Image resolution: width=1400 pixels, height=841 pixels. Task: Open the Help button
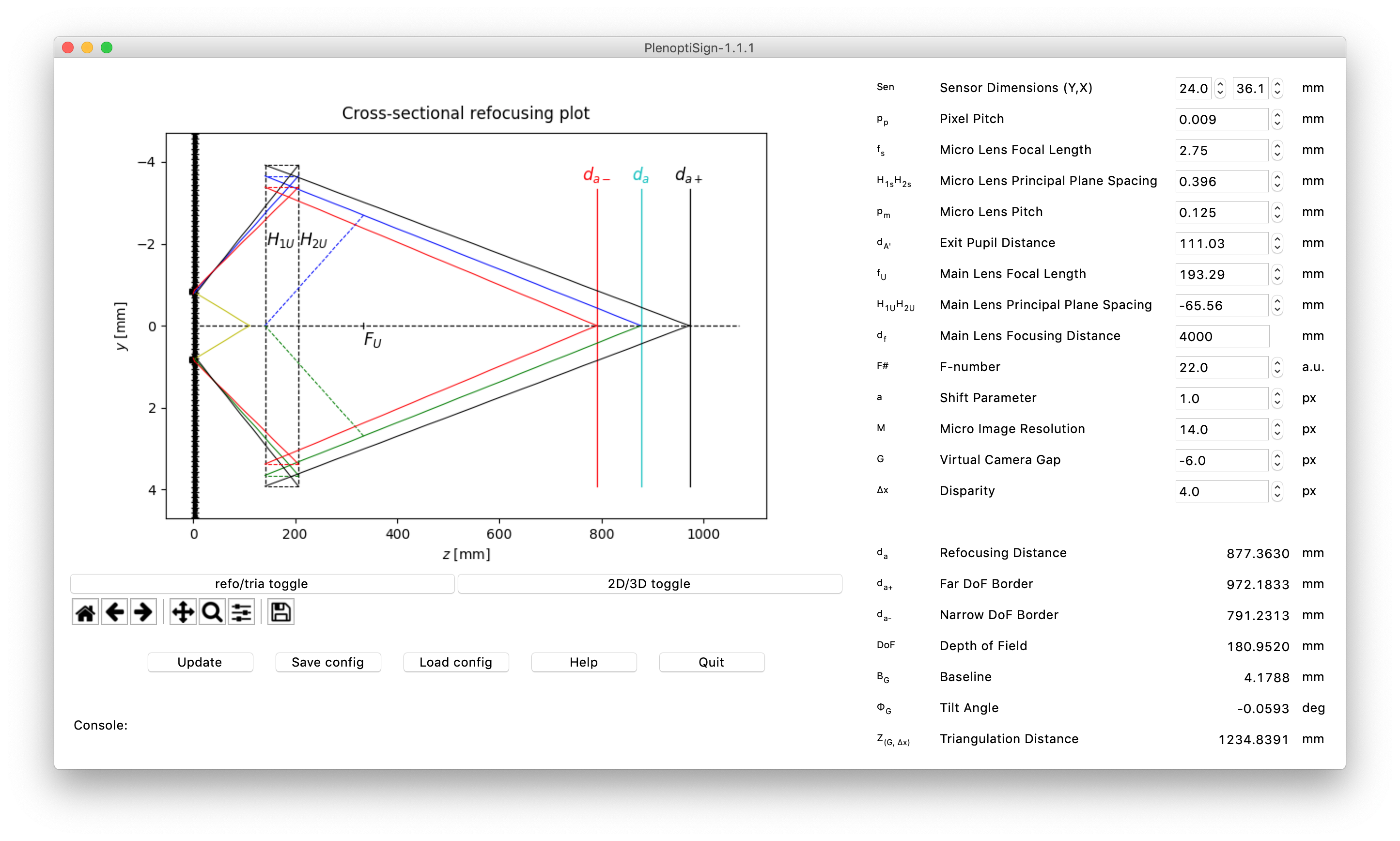584,662
